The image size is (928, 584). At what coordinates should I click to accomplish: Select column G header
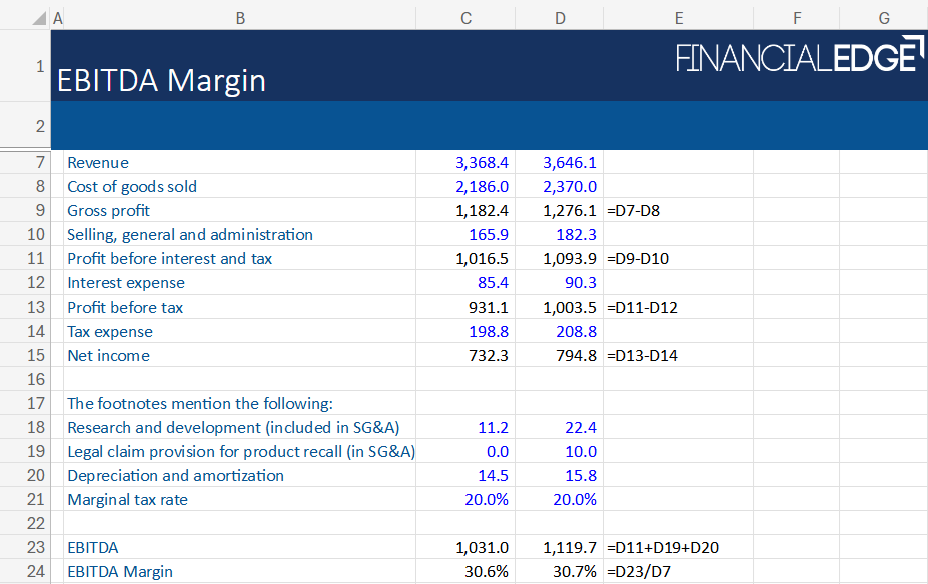883,18
